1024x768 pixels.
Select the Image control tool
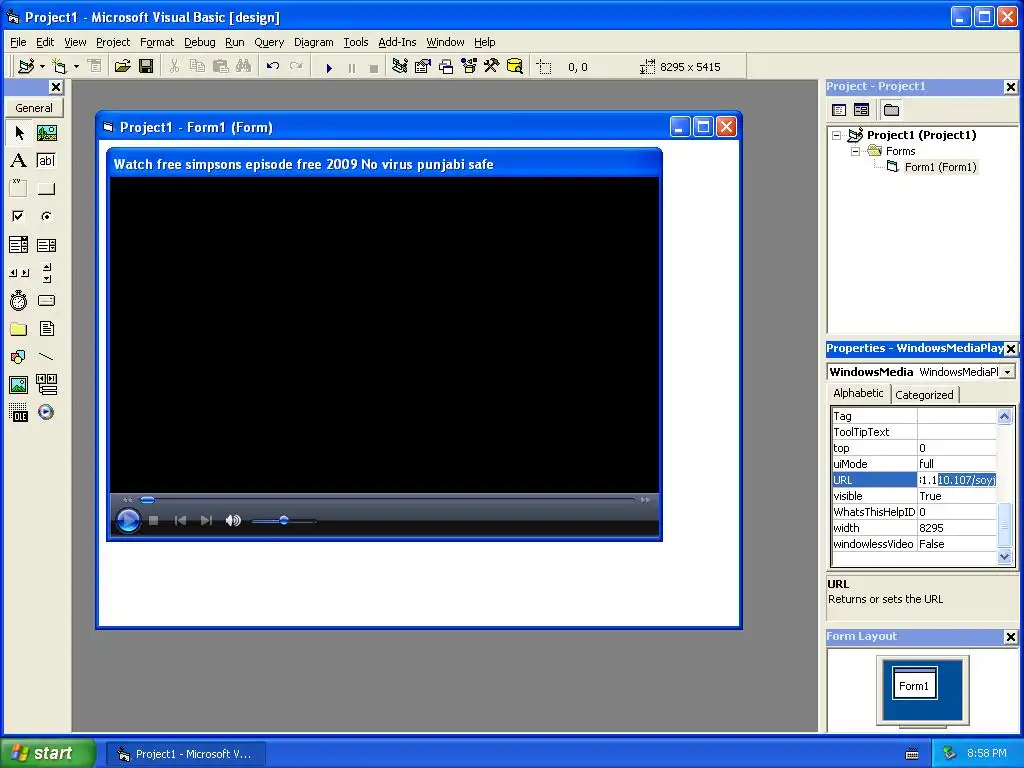(18, 385)
